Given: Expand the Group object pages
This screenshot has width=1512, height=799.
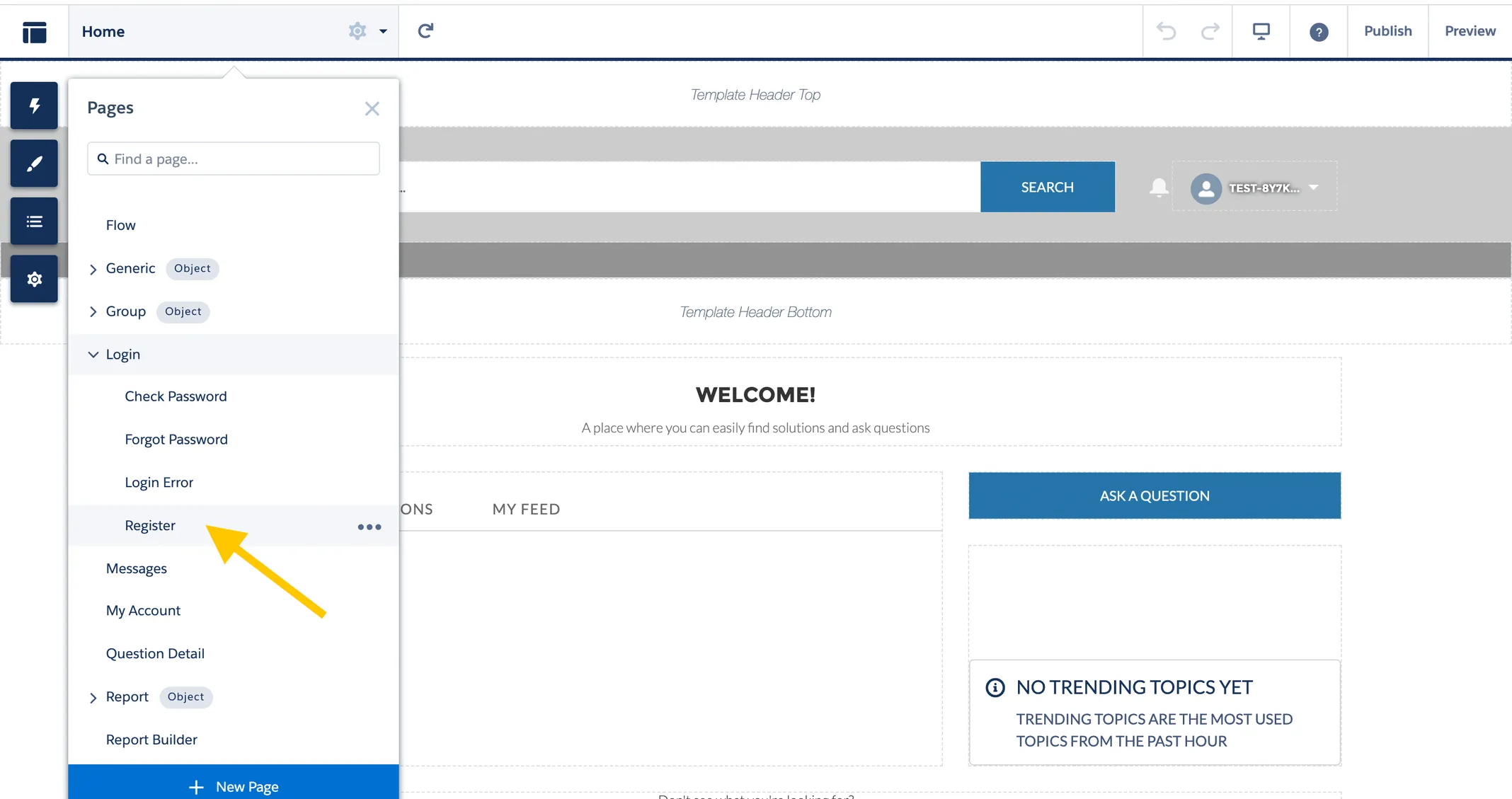Looking at the screenshot, I should [x=93, y=312].
